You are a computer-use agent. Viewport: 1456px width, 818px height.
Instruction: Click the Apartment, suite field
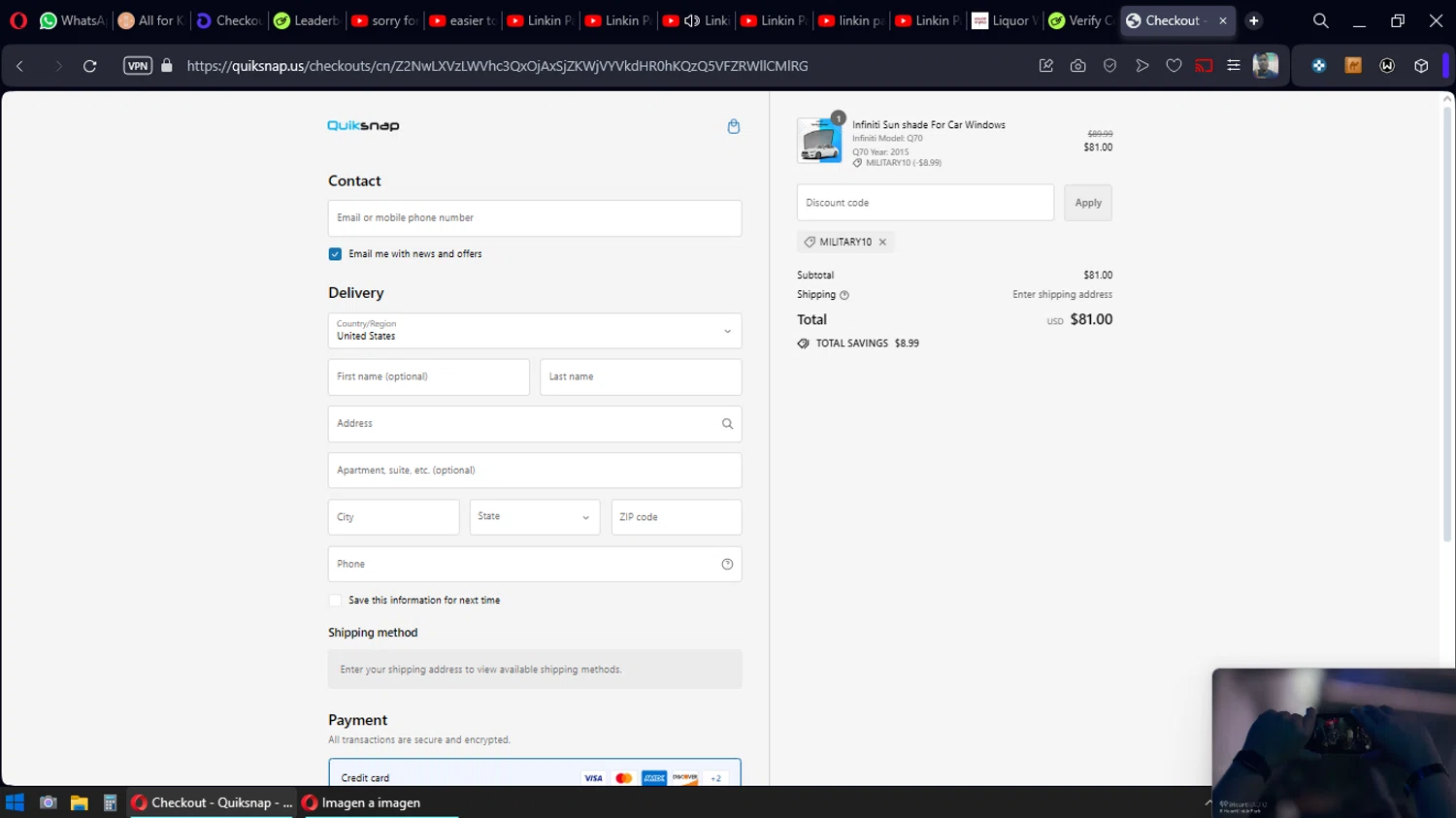click(535, 471)
